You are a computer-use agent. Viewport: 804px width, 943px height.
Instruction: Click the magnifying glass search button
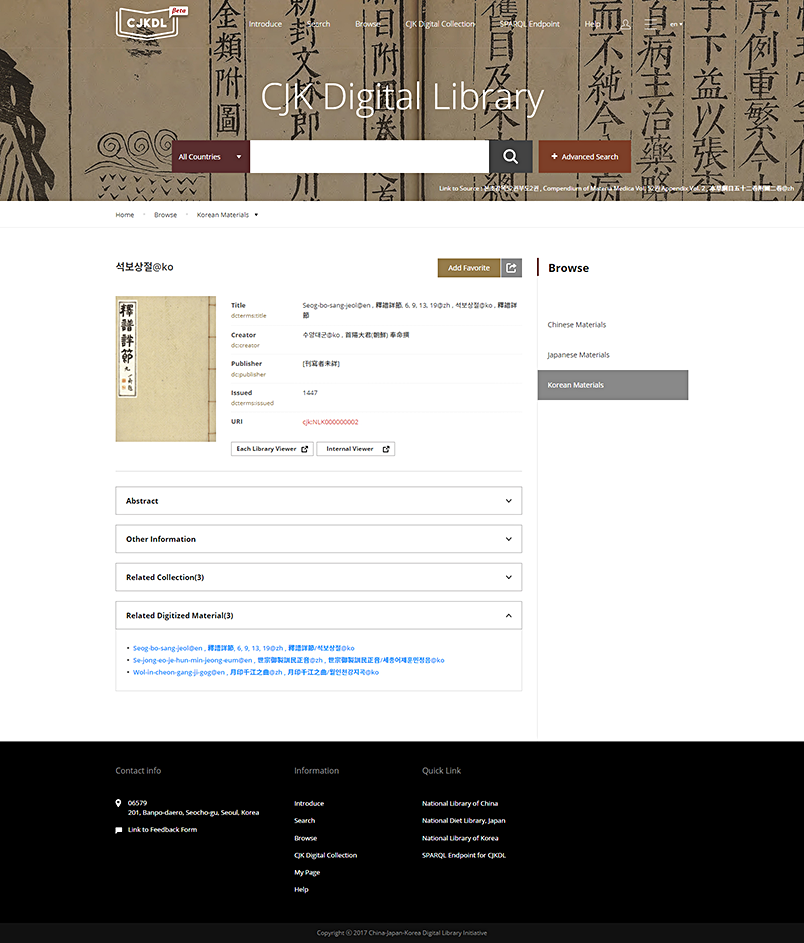point(511,156)
